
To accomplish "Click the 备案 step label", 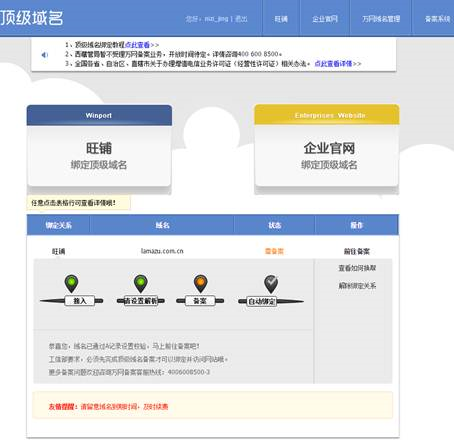I will click(x=200, y=301).
